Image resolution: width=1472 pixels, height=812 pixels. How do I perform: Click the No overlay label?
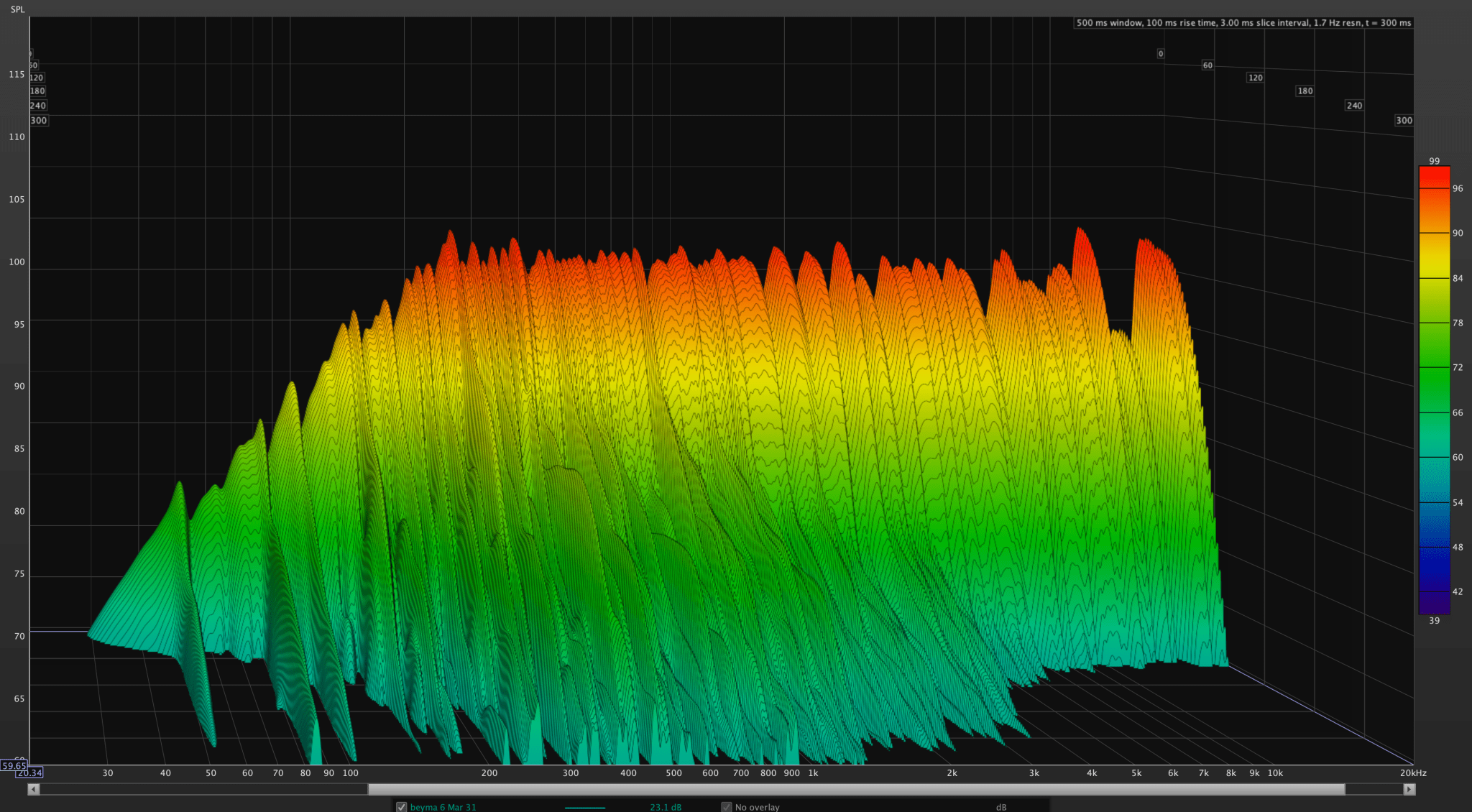tap(757, 807)
